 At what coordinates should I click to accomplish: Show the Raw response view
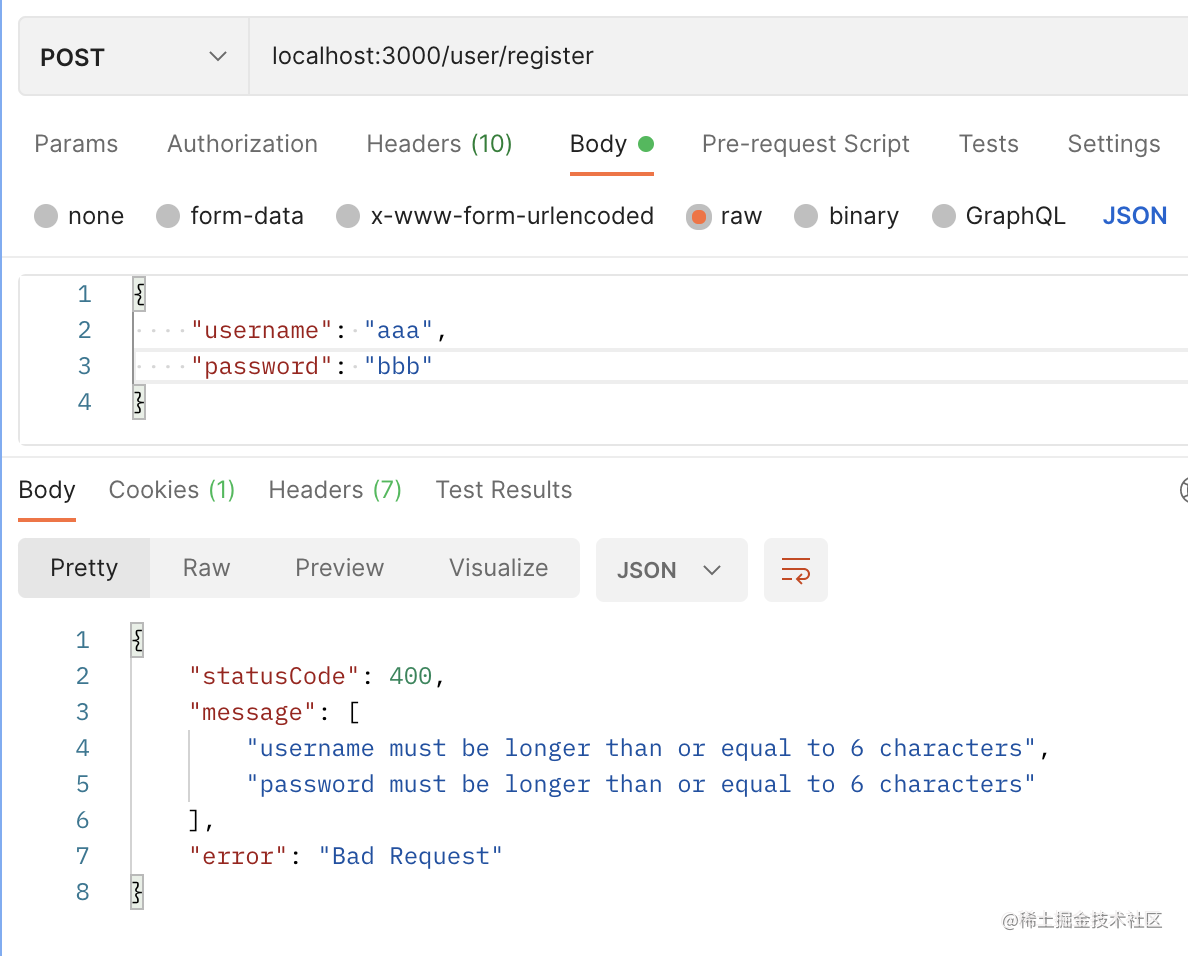pyautogui.click(x=206, y=568)
